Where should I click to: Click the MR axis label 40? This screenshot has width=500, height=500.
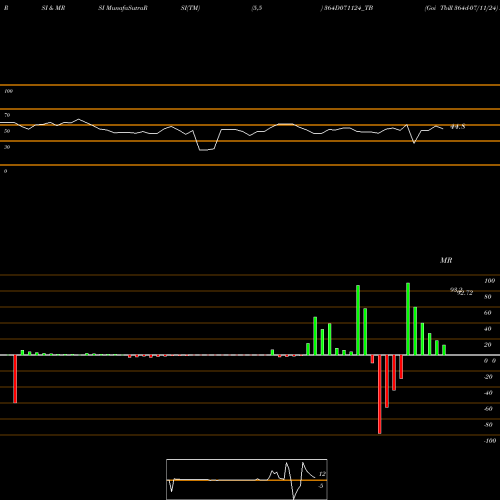488,329
